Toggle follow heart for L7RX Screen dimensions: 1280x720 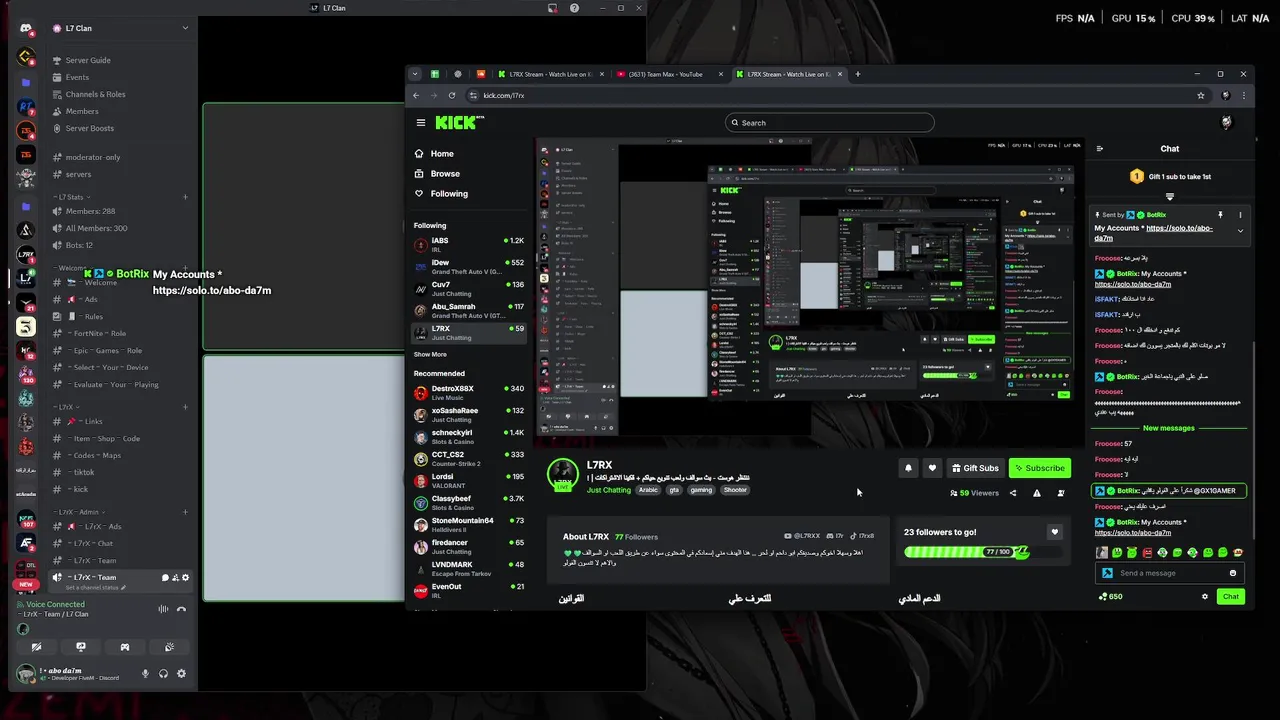932,468
